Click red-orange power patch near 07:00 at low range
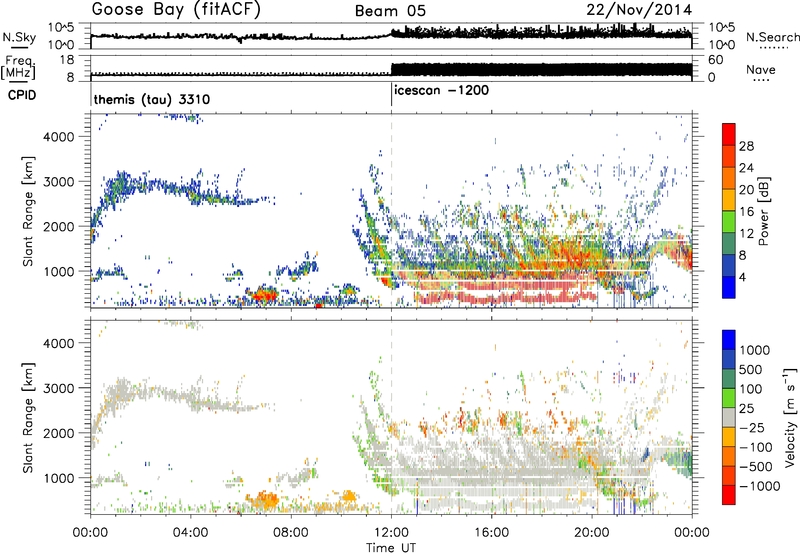This screenshot has width=800, height=554. tap(262, 294)
